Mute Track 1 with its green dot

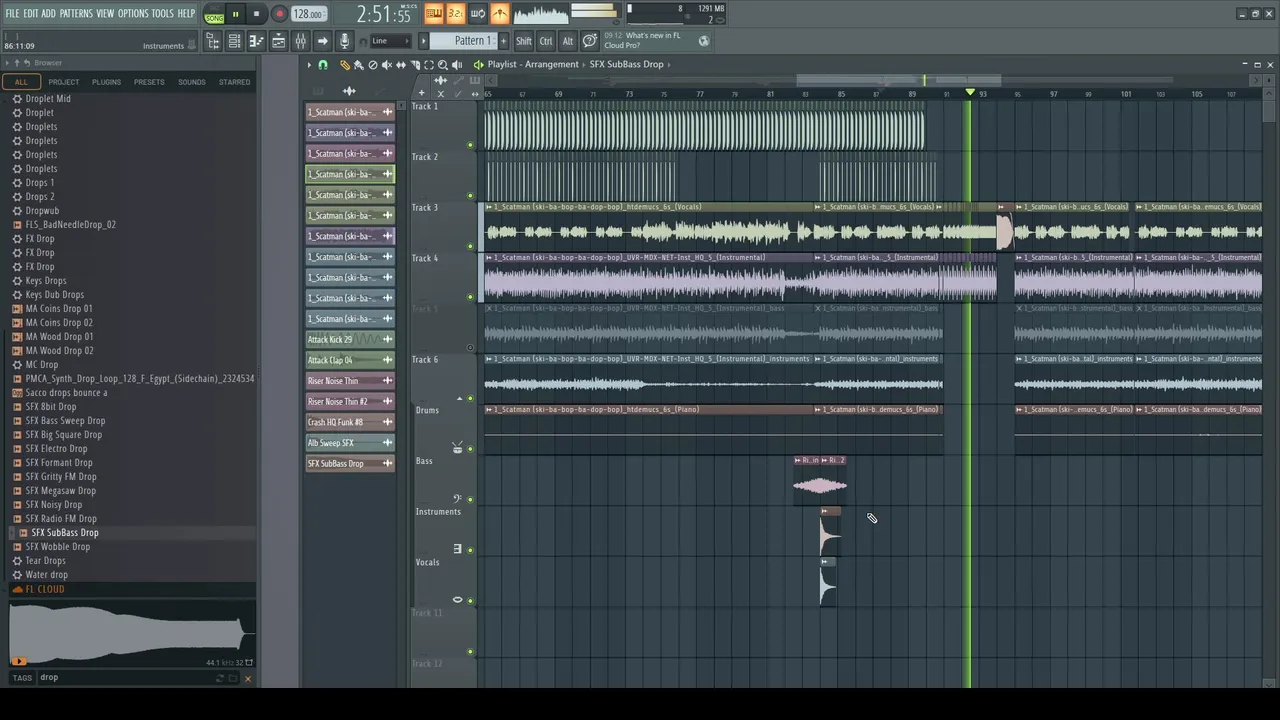(x=470, y=145)
